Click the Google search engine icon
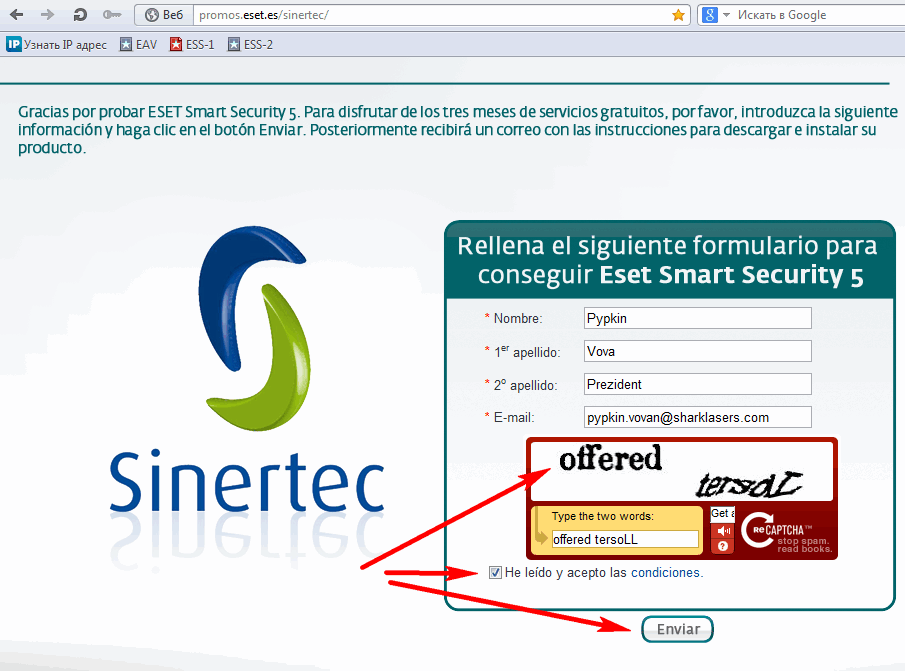Viewport: 905px width, 671px height. [709, 15]
